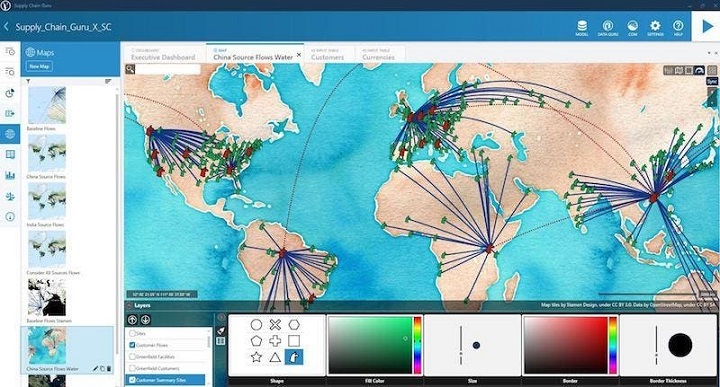720x387 pixels.
Task: Open the Model database icon
Action: pyautogui.click(x=581, y=28)
